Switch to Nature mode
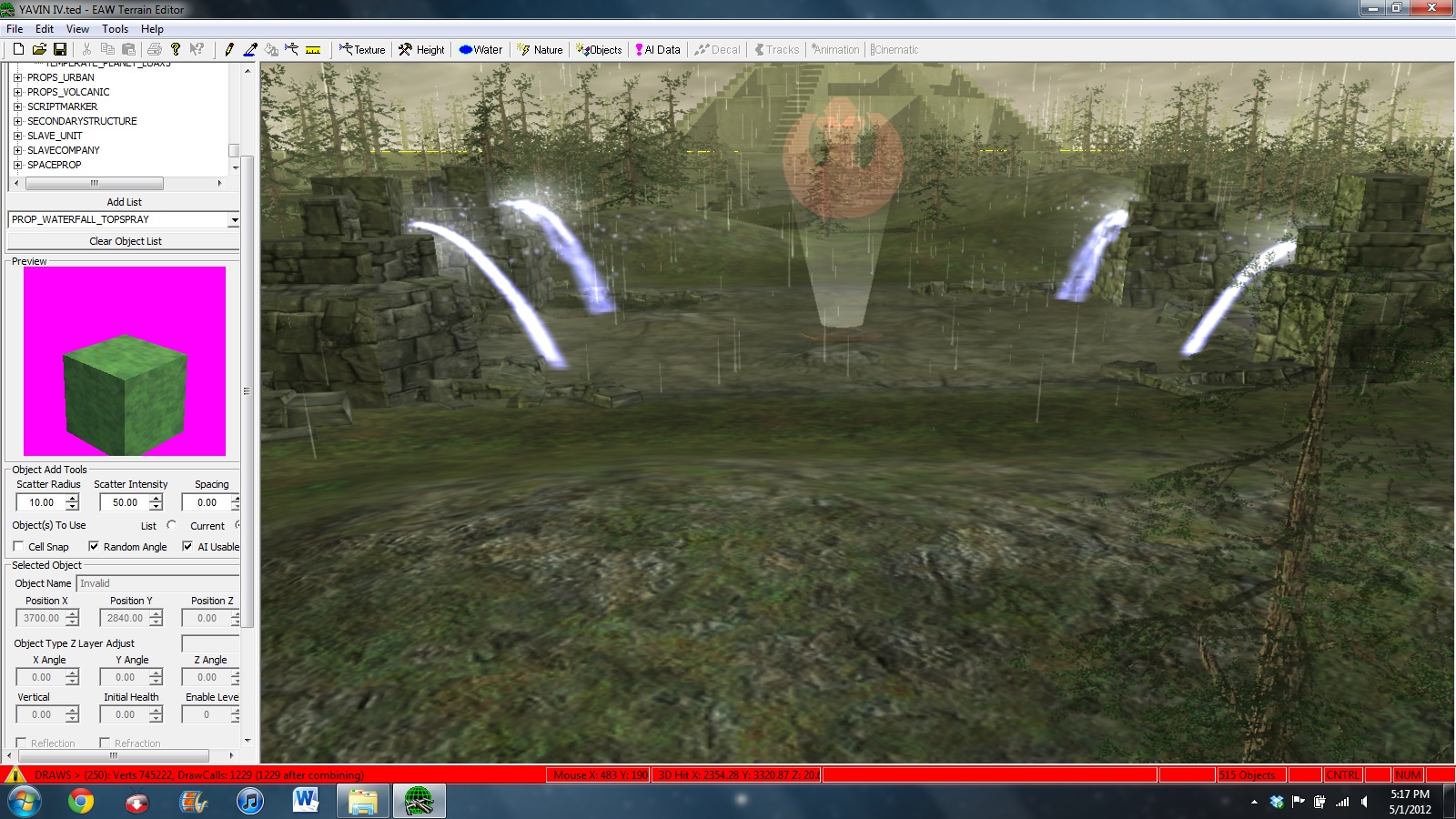Viewport: 1456px width, 819px height. tap(541, 49)
